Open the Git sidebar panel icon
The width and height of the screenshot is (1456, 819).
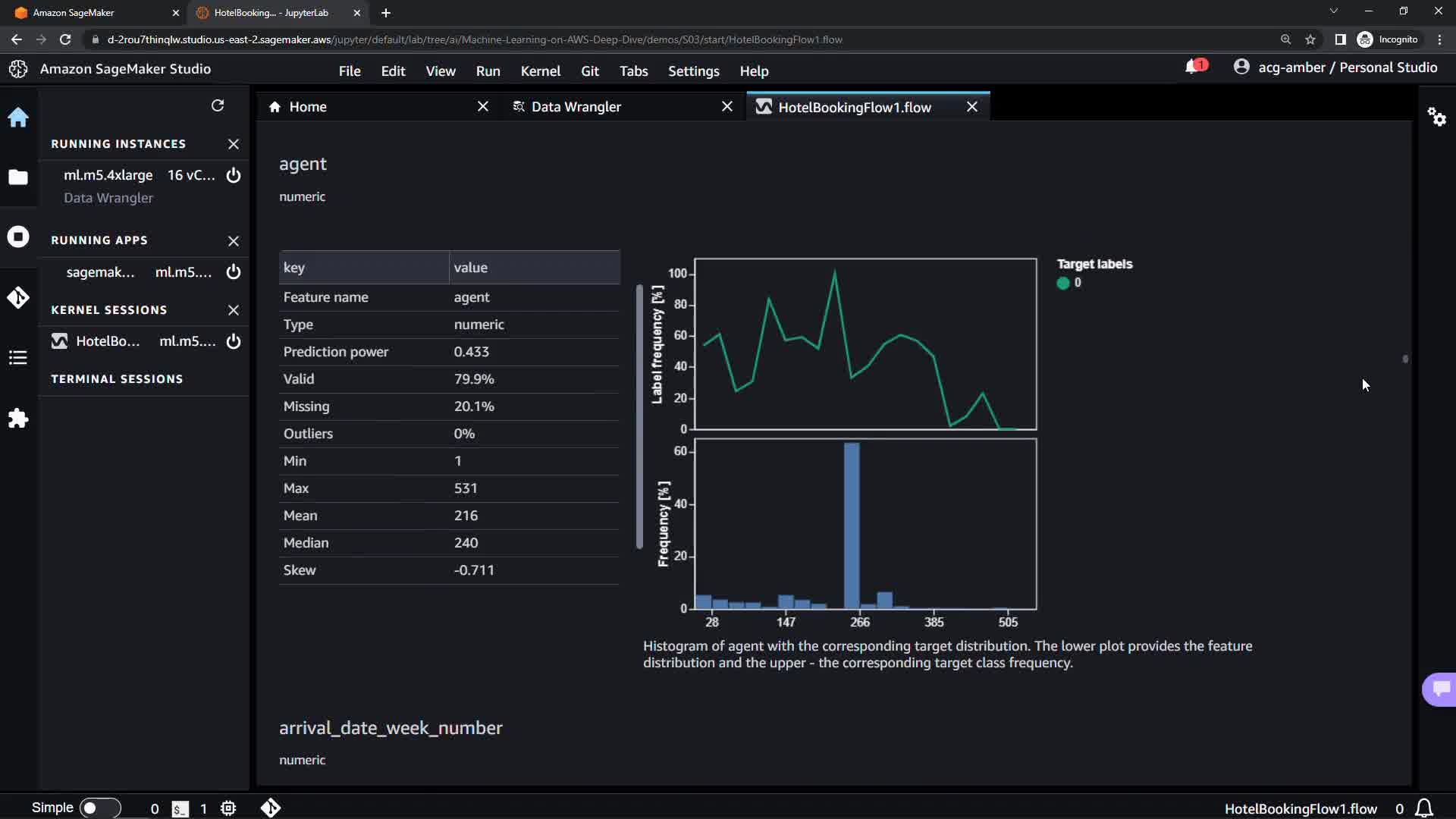tap(18, 297)
